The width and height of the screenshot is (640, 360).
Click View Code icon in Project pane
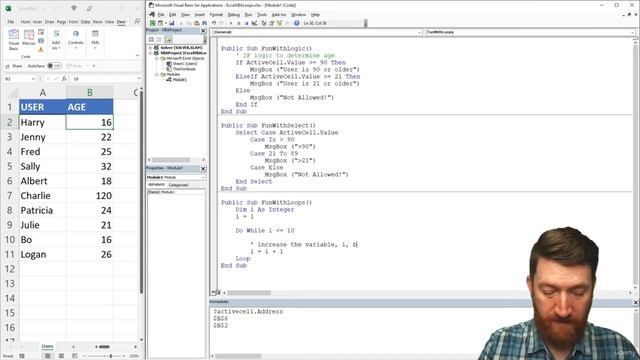(151, 39)
